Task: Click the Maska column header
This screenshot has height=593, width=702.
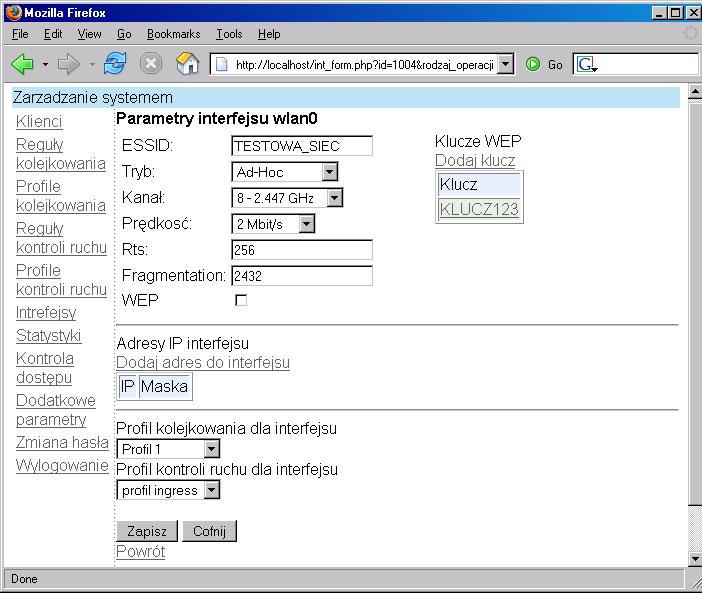Action: (164, 386)
